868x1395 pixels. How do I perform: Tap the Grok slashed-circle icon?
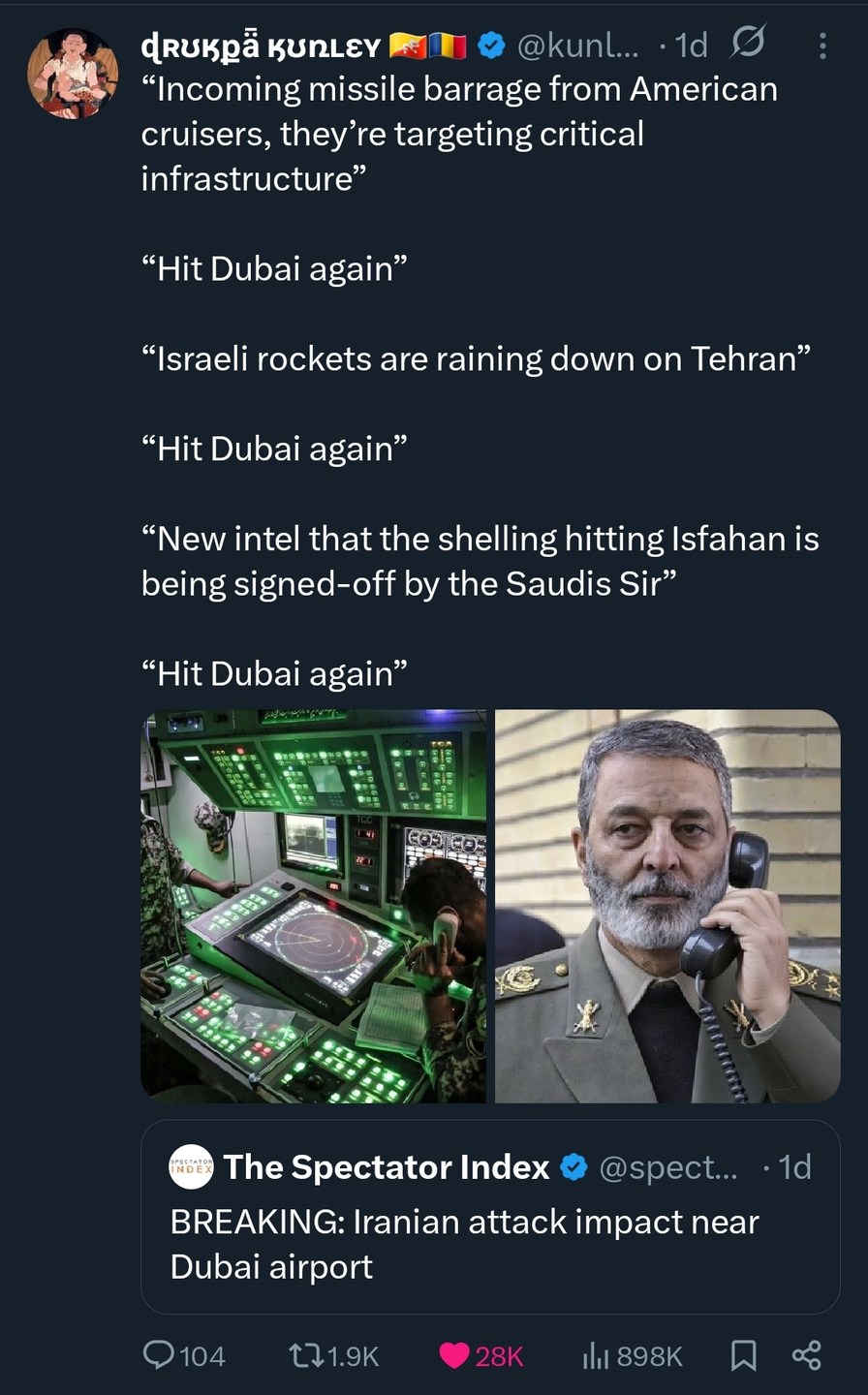click(748, 44)
